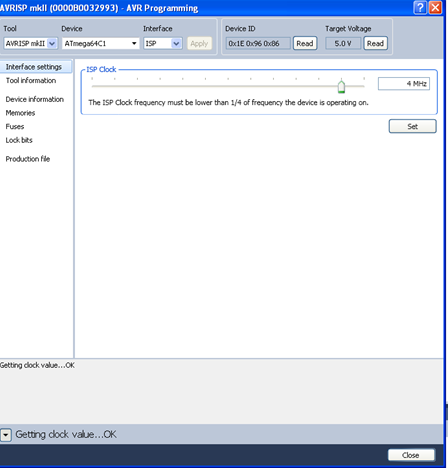
Task: Open the Production file section
Action: click(28, 159)
